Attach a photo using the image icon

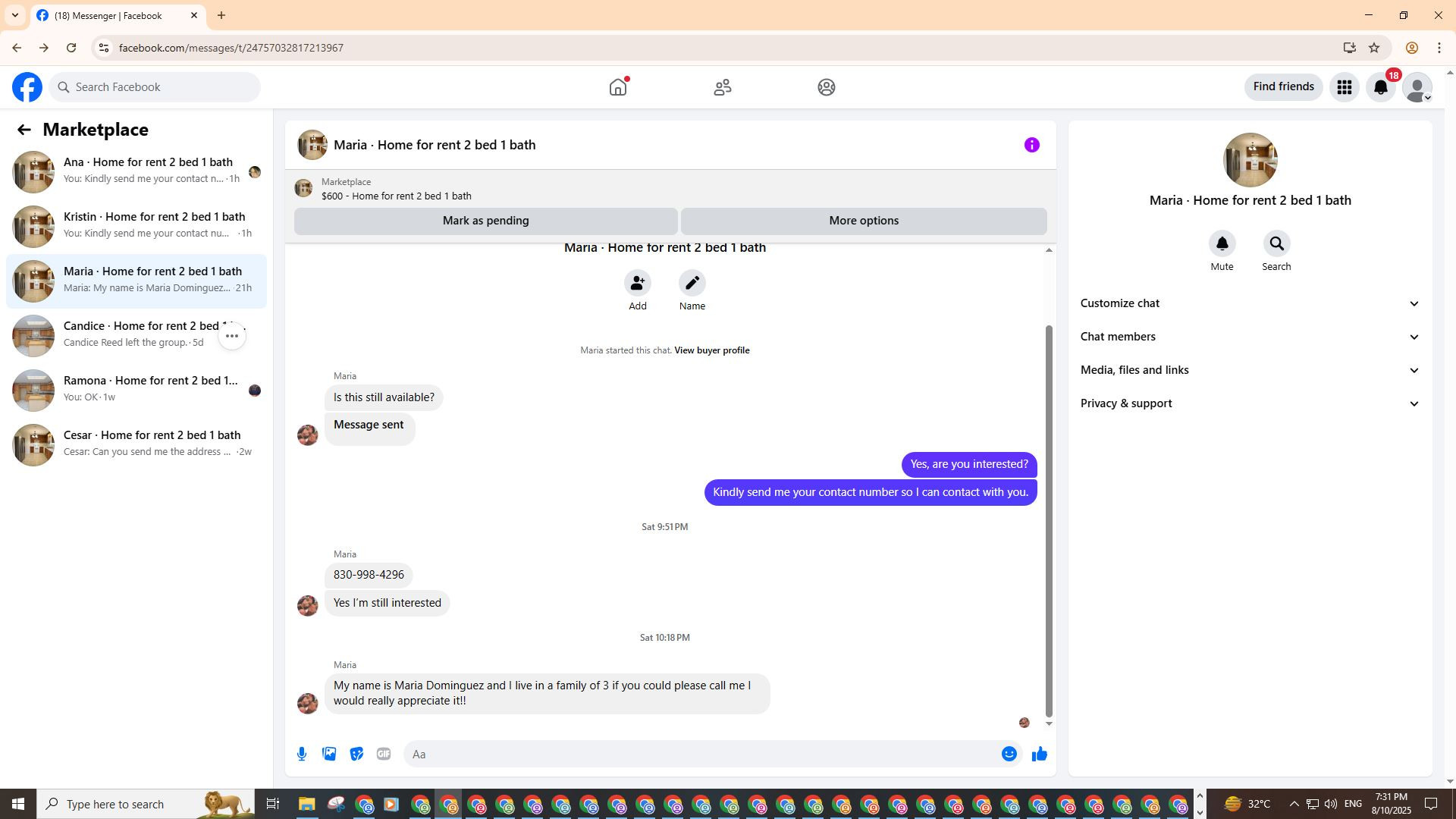(329, 754)
